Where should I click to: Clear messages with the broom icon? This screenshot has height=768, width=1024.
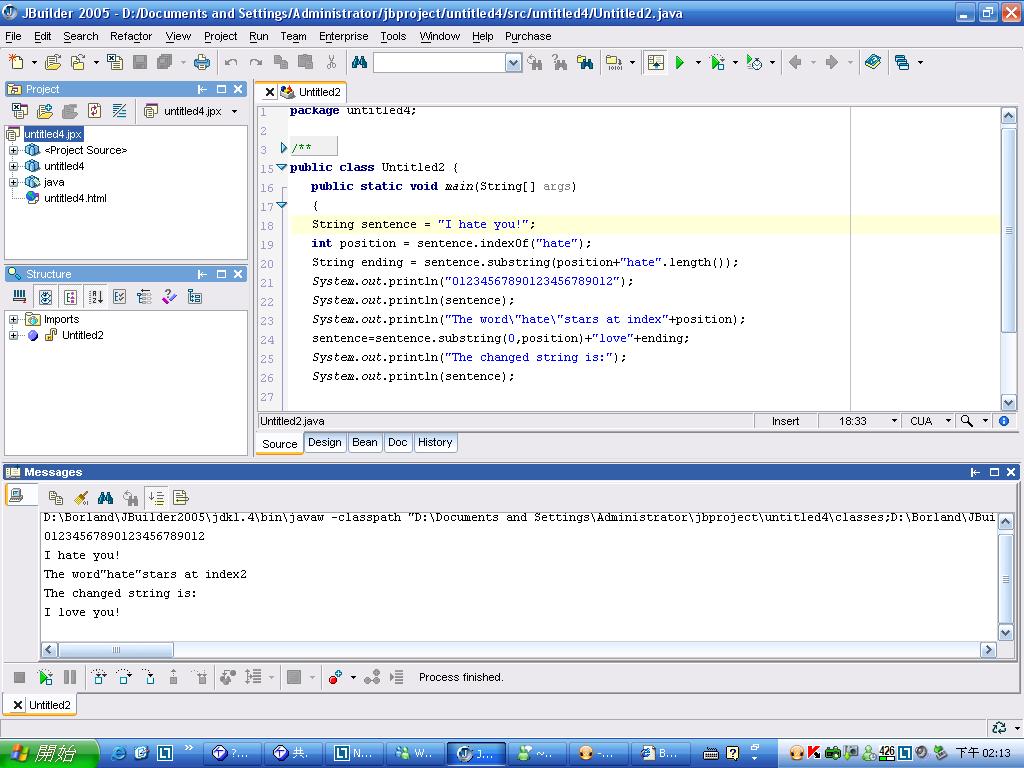[81, 498]
